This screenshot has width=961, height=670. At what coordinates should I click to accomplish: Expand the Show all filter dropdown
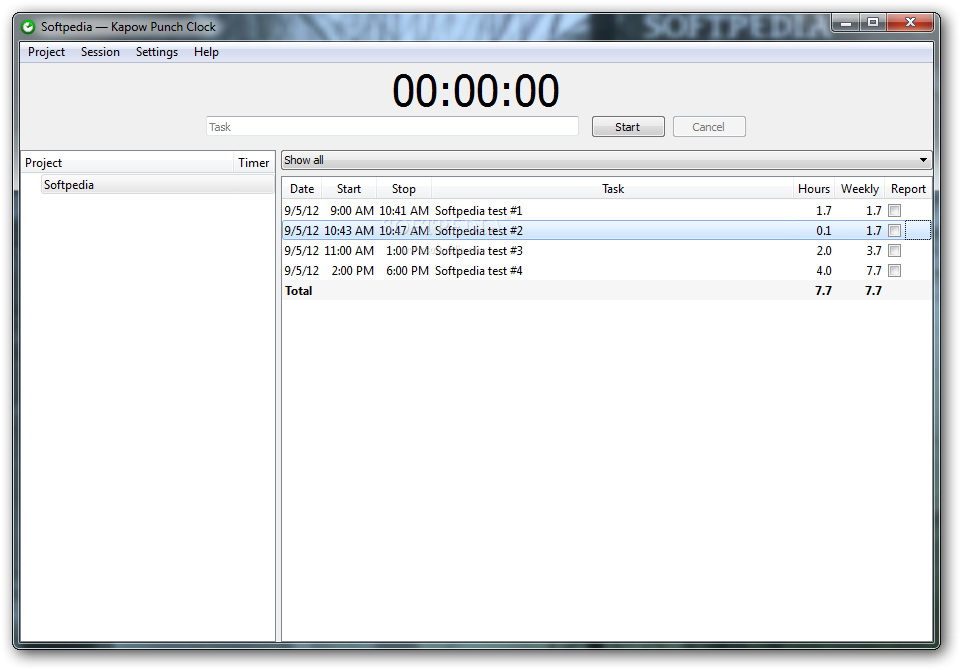pos(606,160)
